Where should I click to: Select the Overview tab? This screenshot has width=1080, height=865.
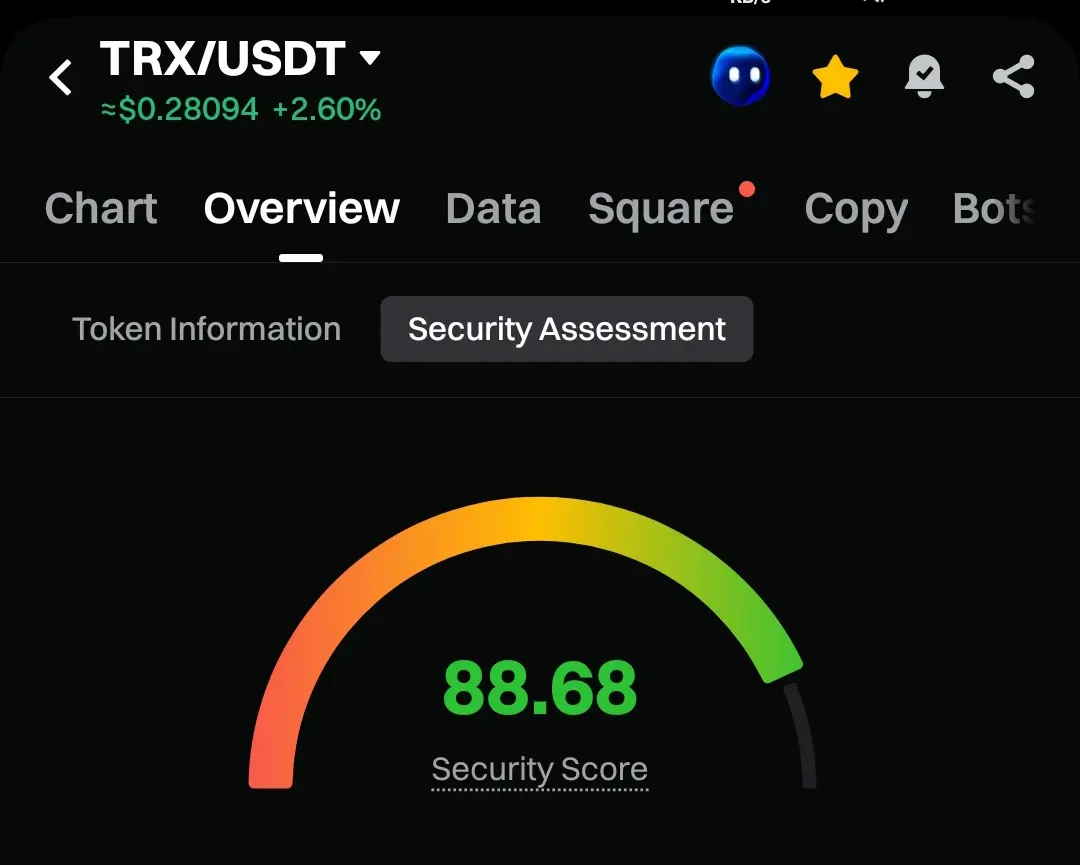[x=302, y=208]
